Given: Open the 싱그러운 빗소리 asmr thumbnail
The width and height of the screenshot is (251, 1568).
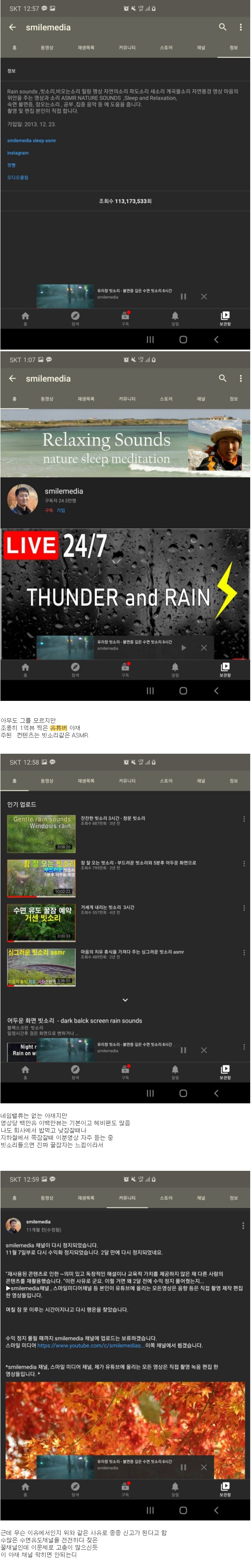Looking at the screenshot, I should pos(41,967).
